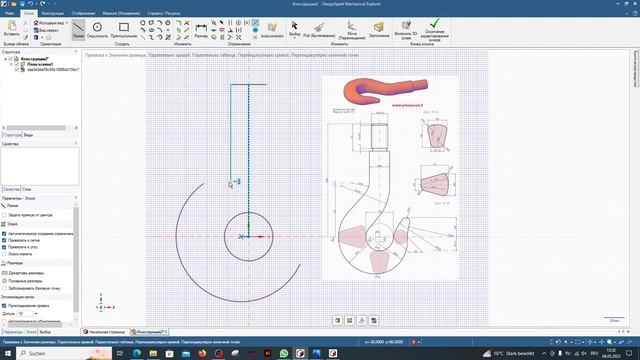Switch to the Начальная страница document tab

[x=104, y=332]
